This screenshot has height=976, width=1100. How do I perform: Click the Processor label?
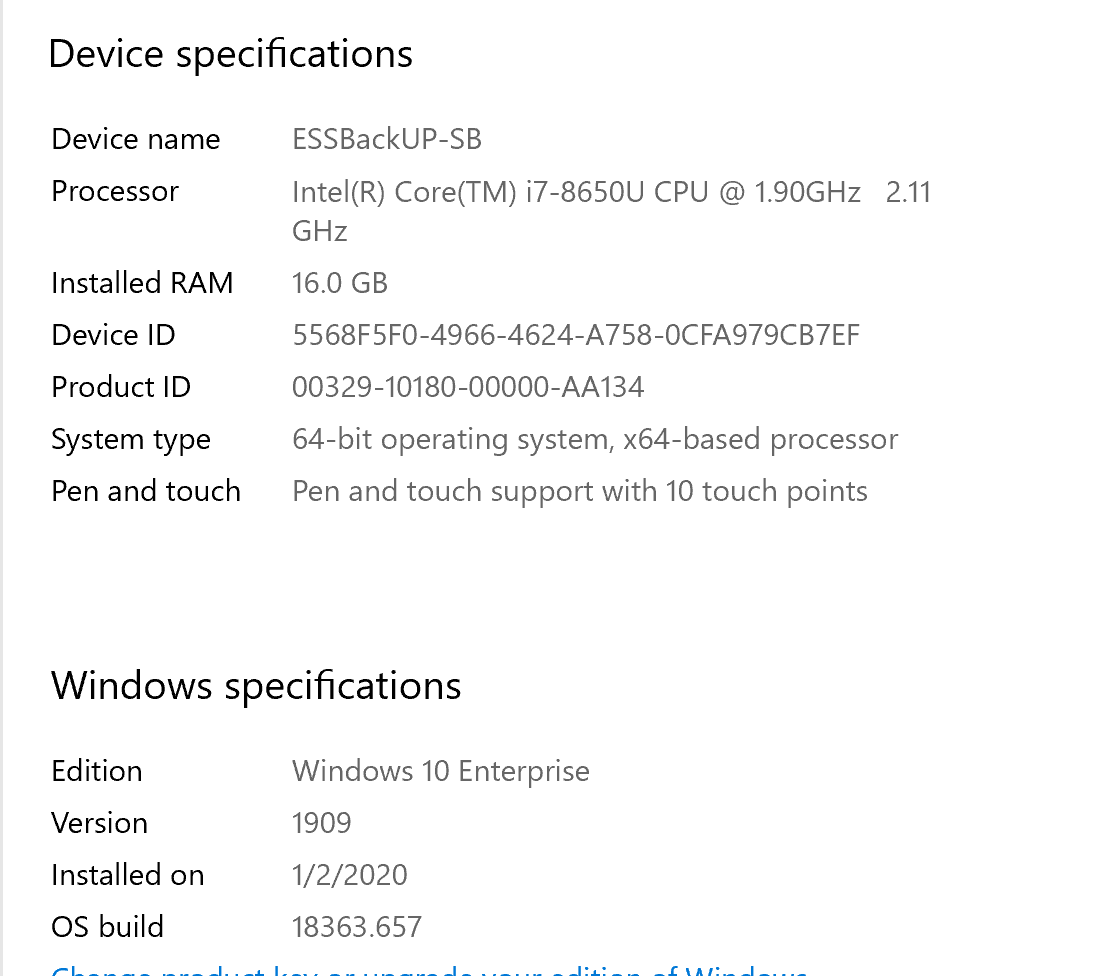(114, 191)
